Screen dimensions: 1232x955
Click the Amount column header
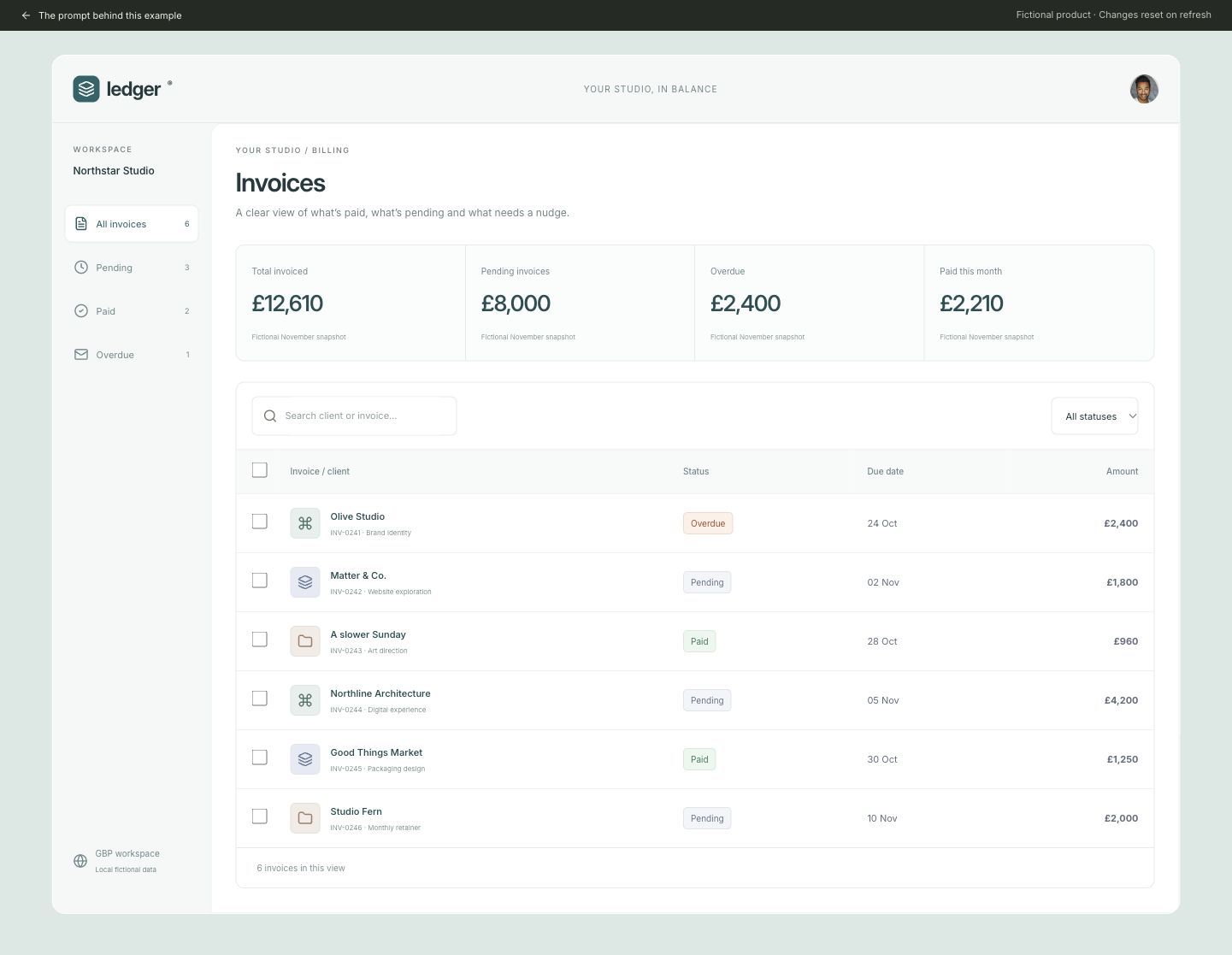click(x=1122, y=472)
